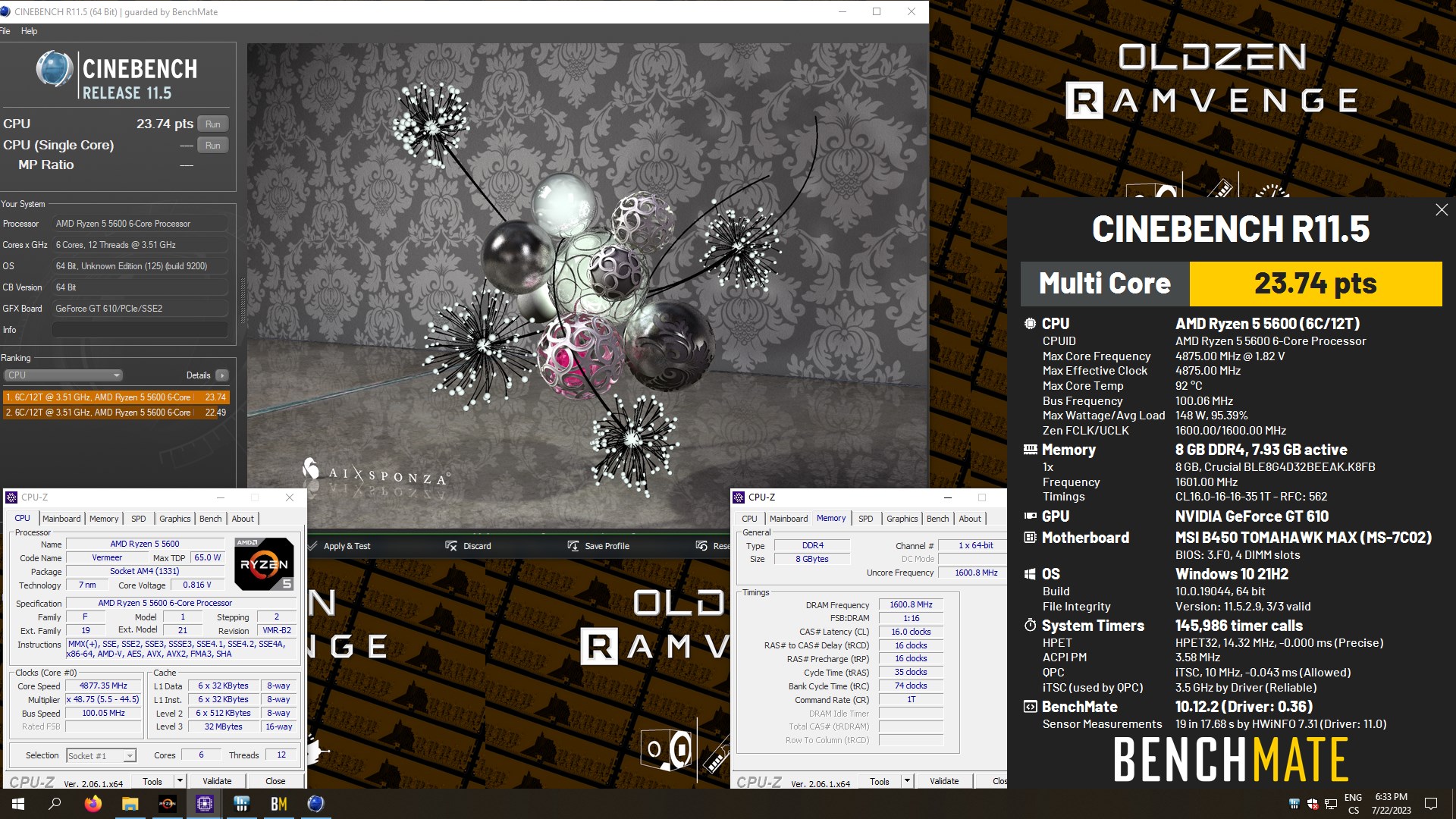Open the File menu in Cinebench
The image size is (1456, 819).
click(5, 31)
